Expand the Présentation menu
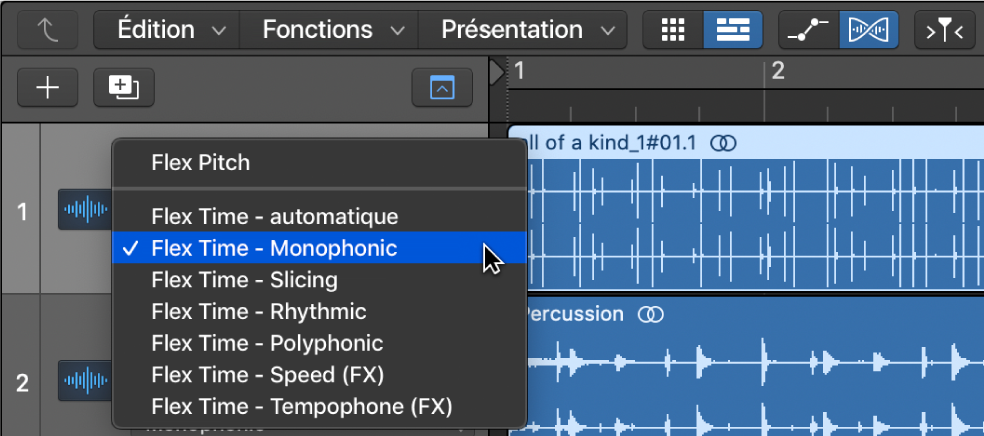984x436 pixels. tap(523, 29)
